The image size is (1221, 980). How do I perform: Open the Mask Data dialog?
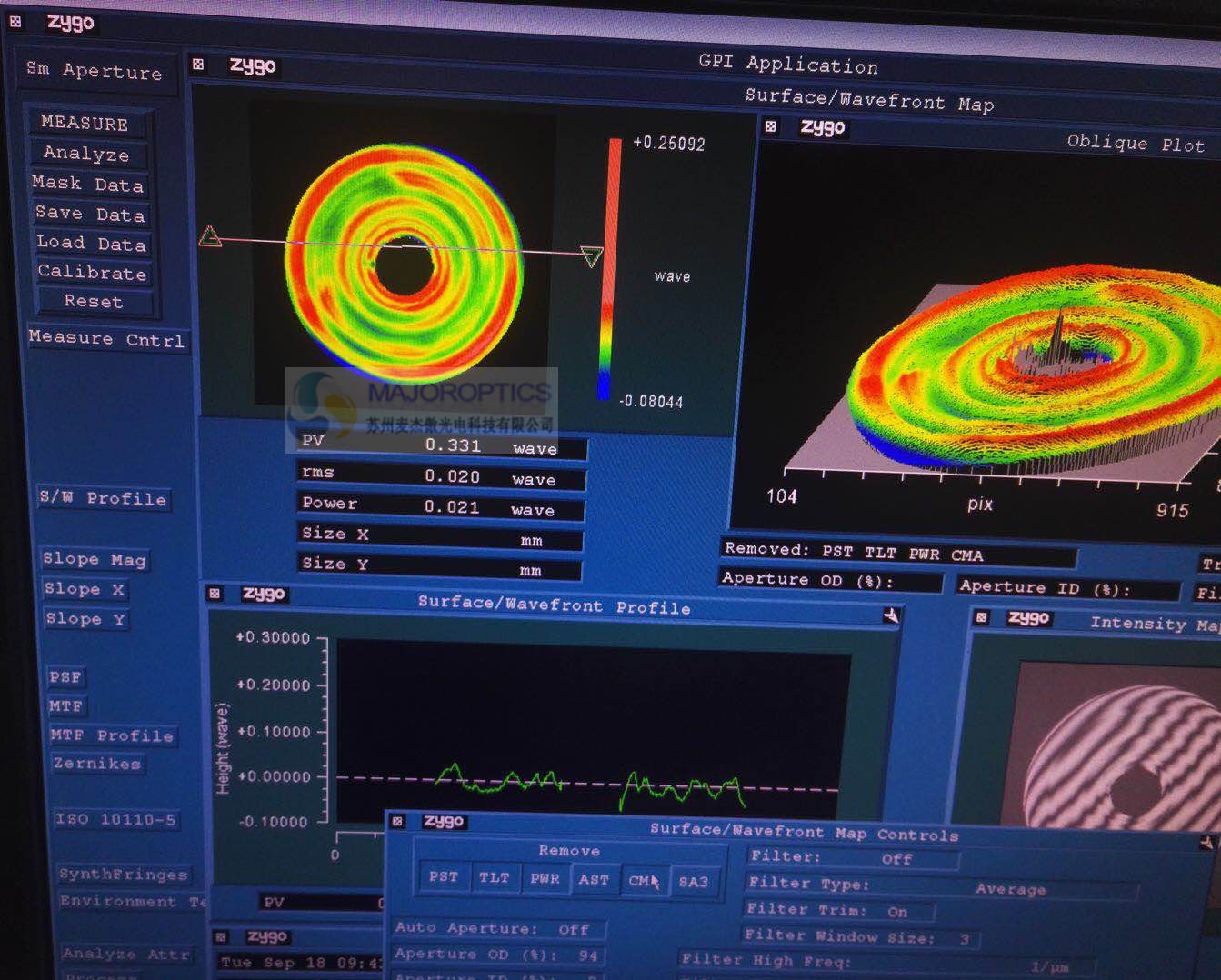click(x=88, y=184)
